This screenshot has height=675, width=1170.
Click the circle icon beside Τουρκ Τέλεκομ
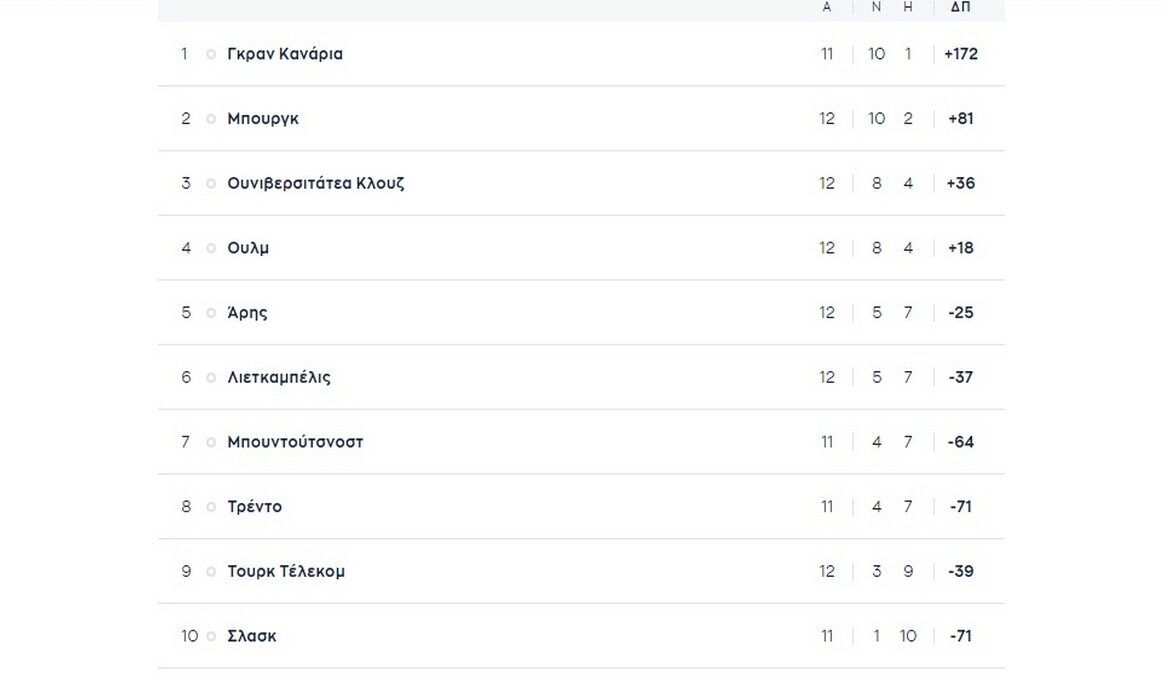point(211,572)
